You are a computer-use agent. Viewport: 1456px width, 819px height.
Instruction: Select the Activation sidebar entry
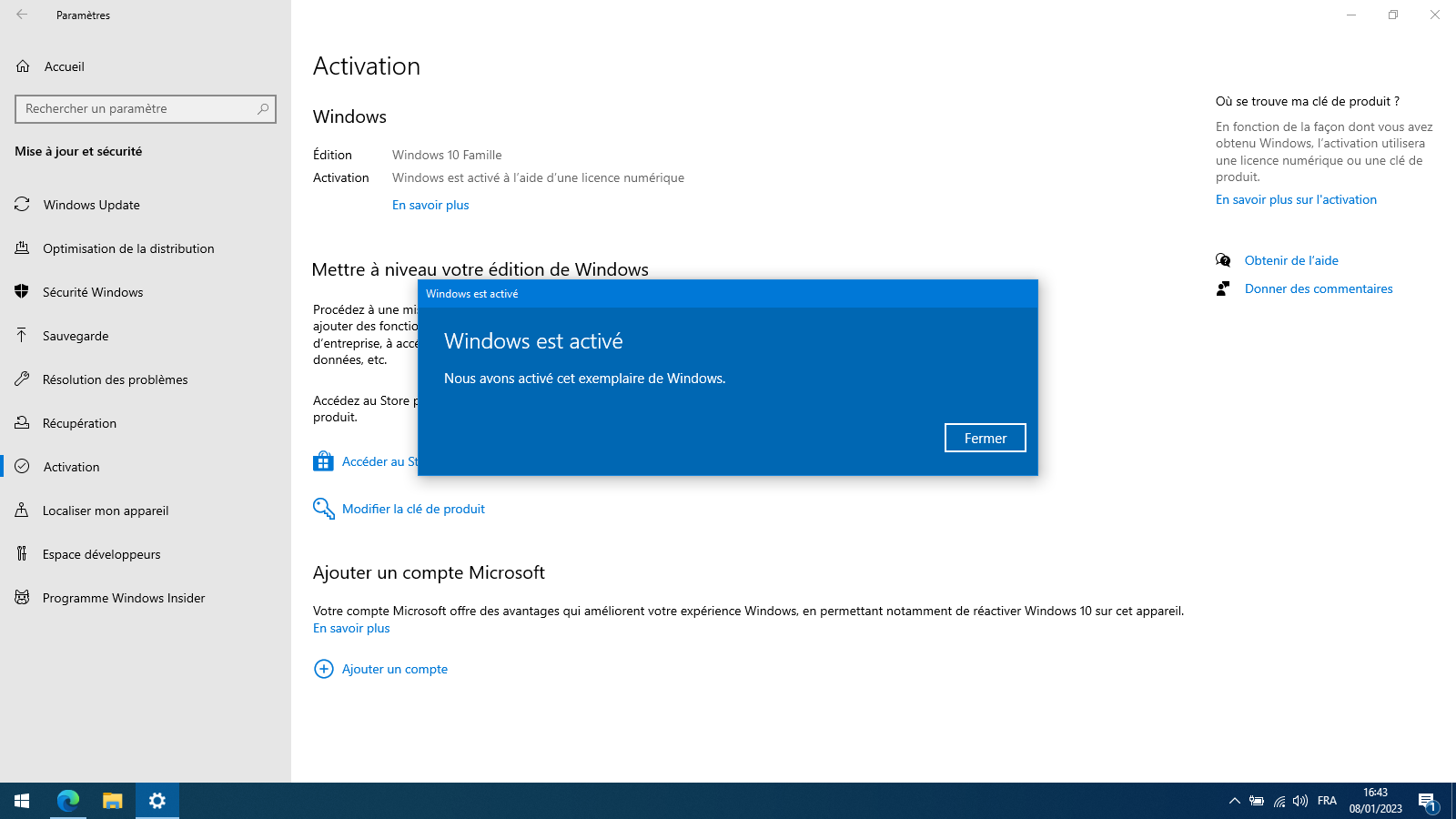click(x=146, y=467)
